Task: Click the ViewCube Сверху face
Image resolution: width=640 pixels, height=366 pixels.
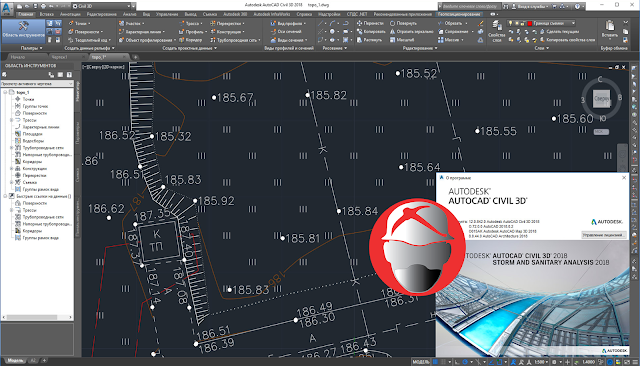Action: point(601,98)
